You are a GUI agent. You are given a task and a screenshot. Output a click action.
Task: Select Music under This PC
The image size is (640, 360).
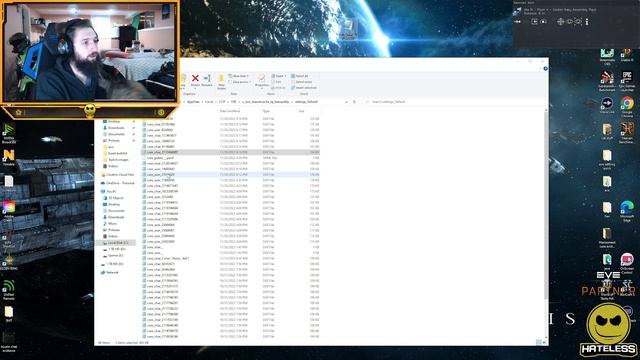[110, 224]
